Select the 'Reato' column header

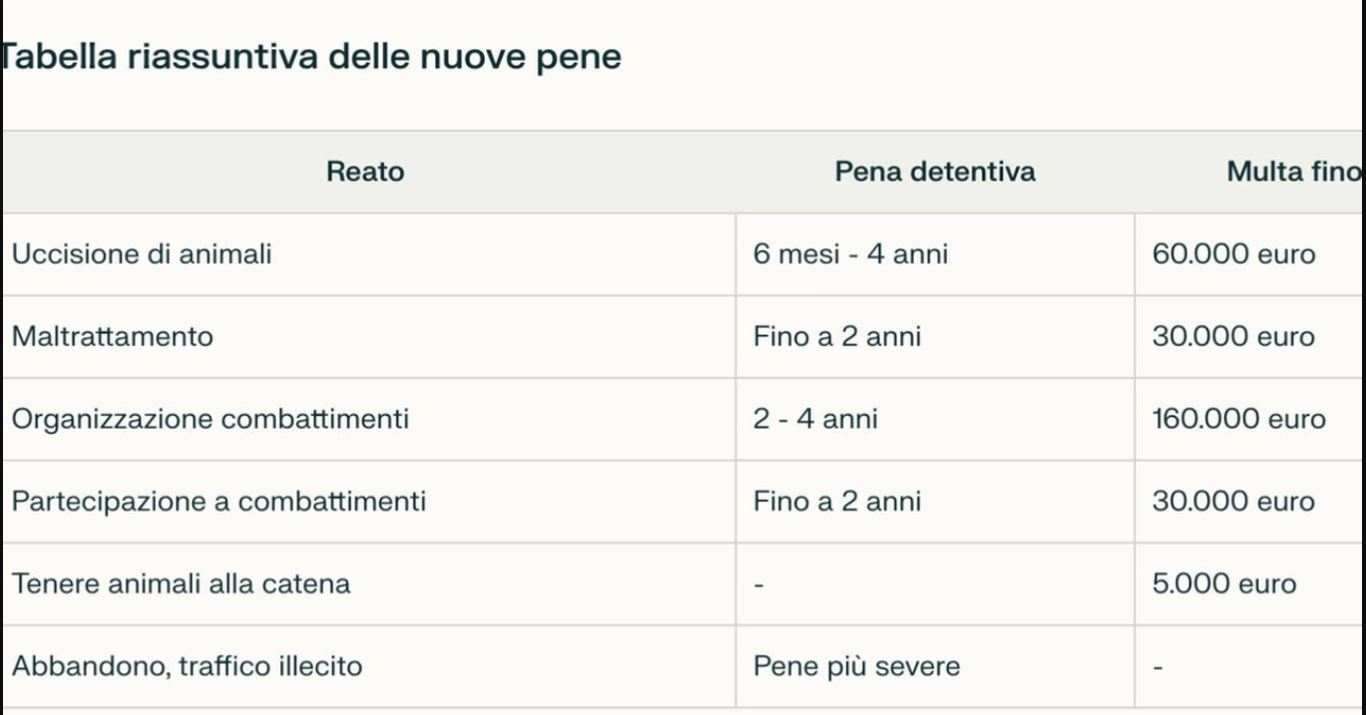(x=366, y=172)
